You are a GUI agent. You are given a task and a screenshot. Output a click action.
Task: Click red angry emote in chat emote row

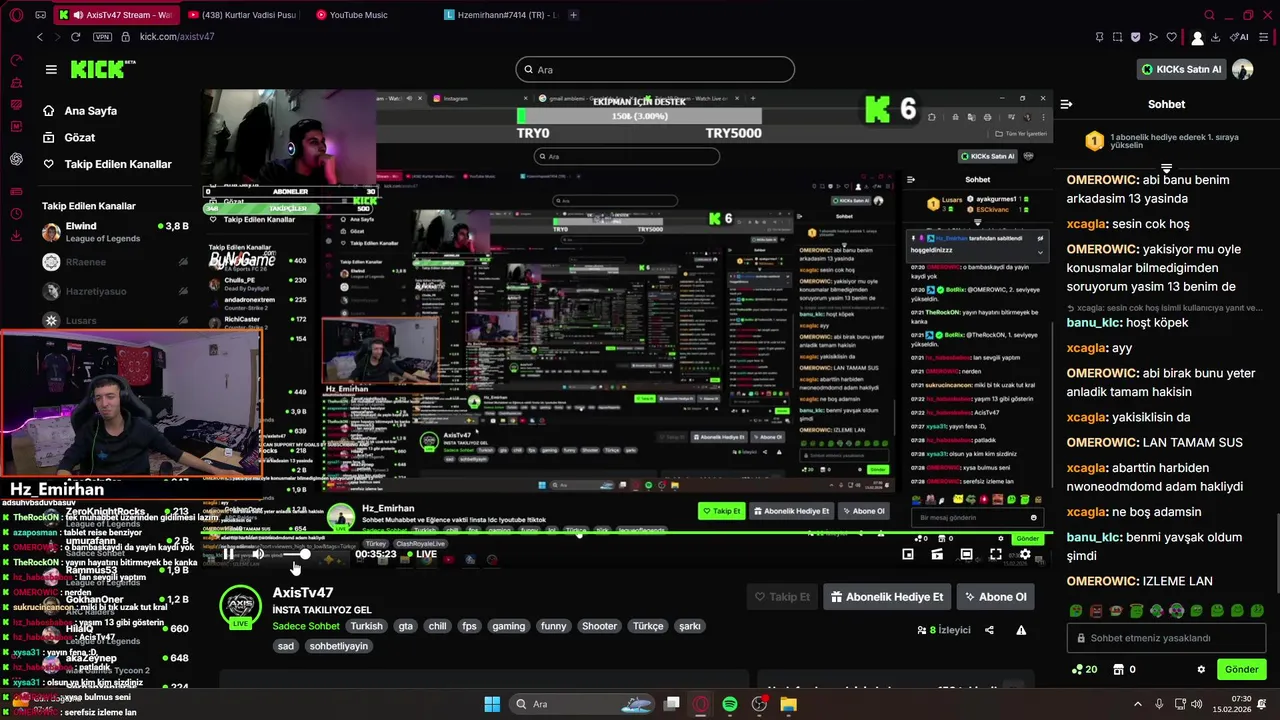tap(1096, 610)
